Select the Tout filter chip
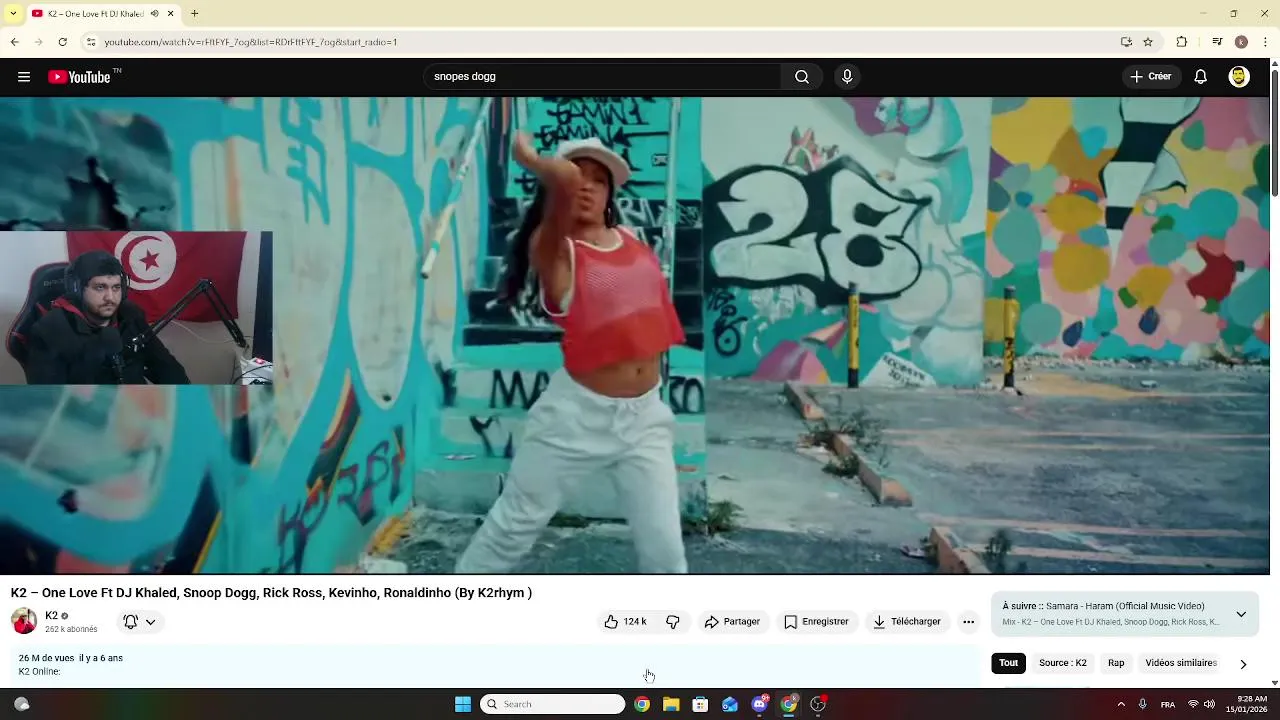The height and width of the screenshot is (720, 1280). 1008,663
